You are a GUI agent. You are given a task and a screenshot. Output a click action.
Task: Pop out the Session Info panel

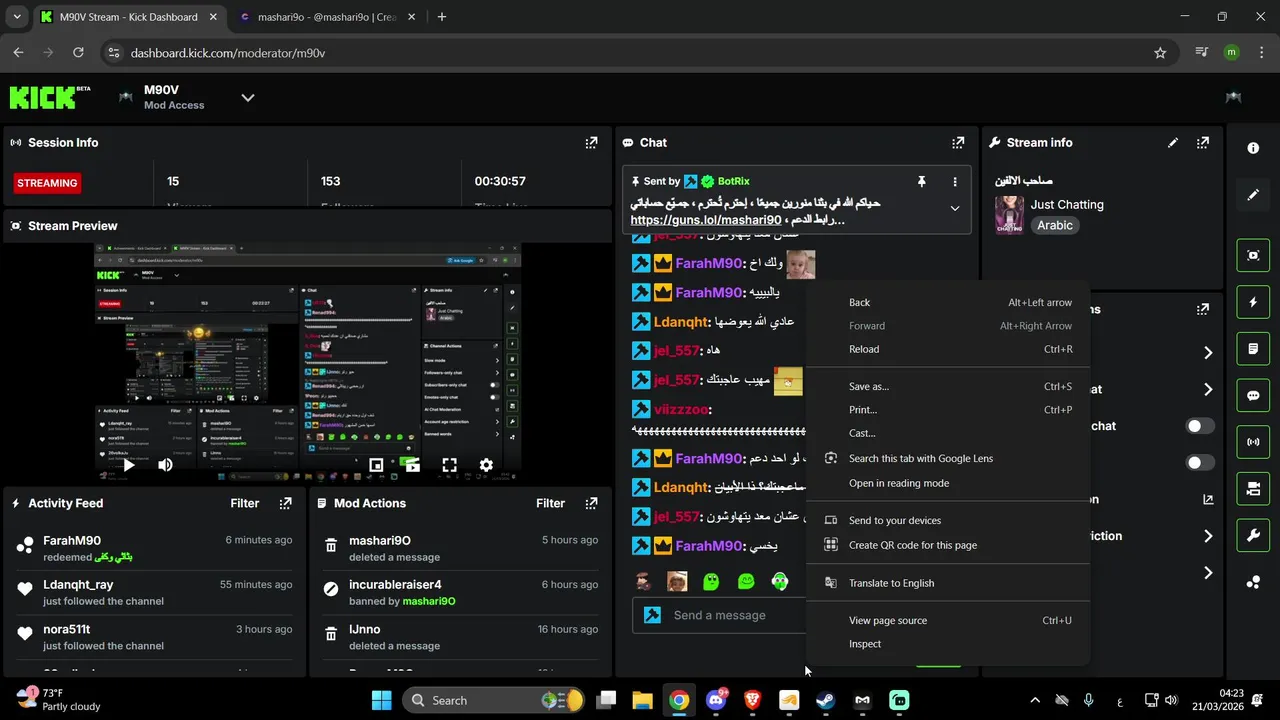(x=591, y=143)
